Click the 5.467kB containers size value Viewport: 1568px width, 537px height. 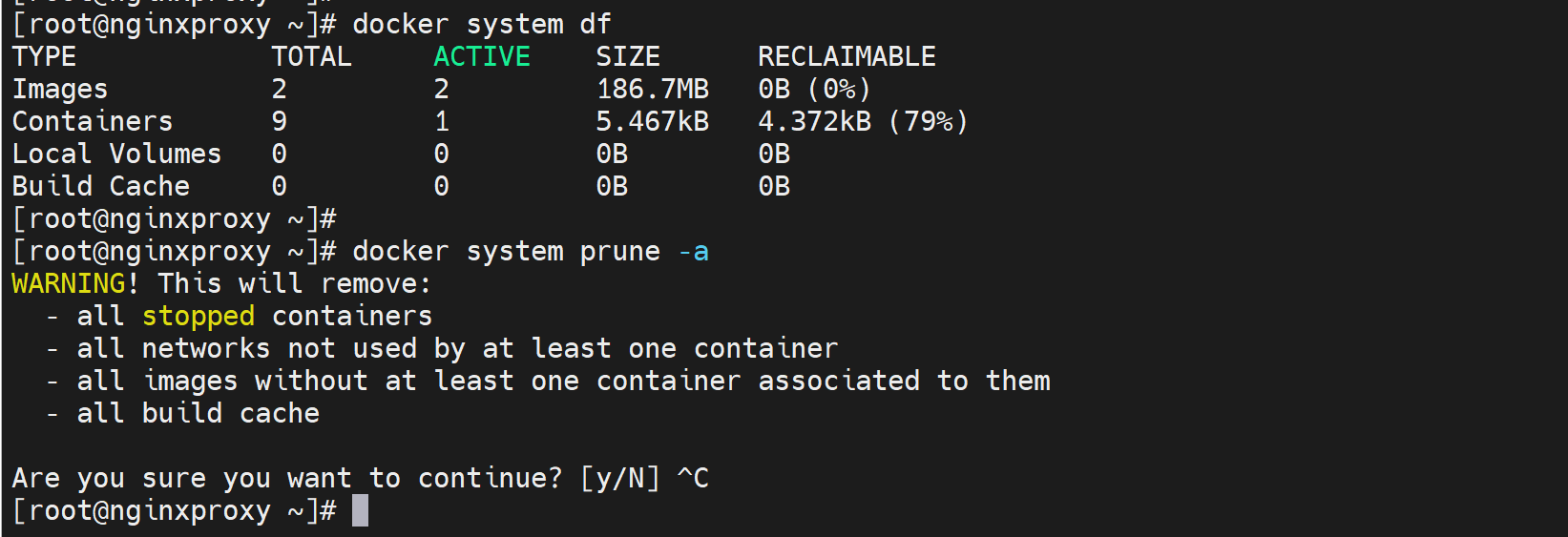[x=652, y=121]
